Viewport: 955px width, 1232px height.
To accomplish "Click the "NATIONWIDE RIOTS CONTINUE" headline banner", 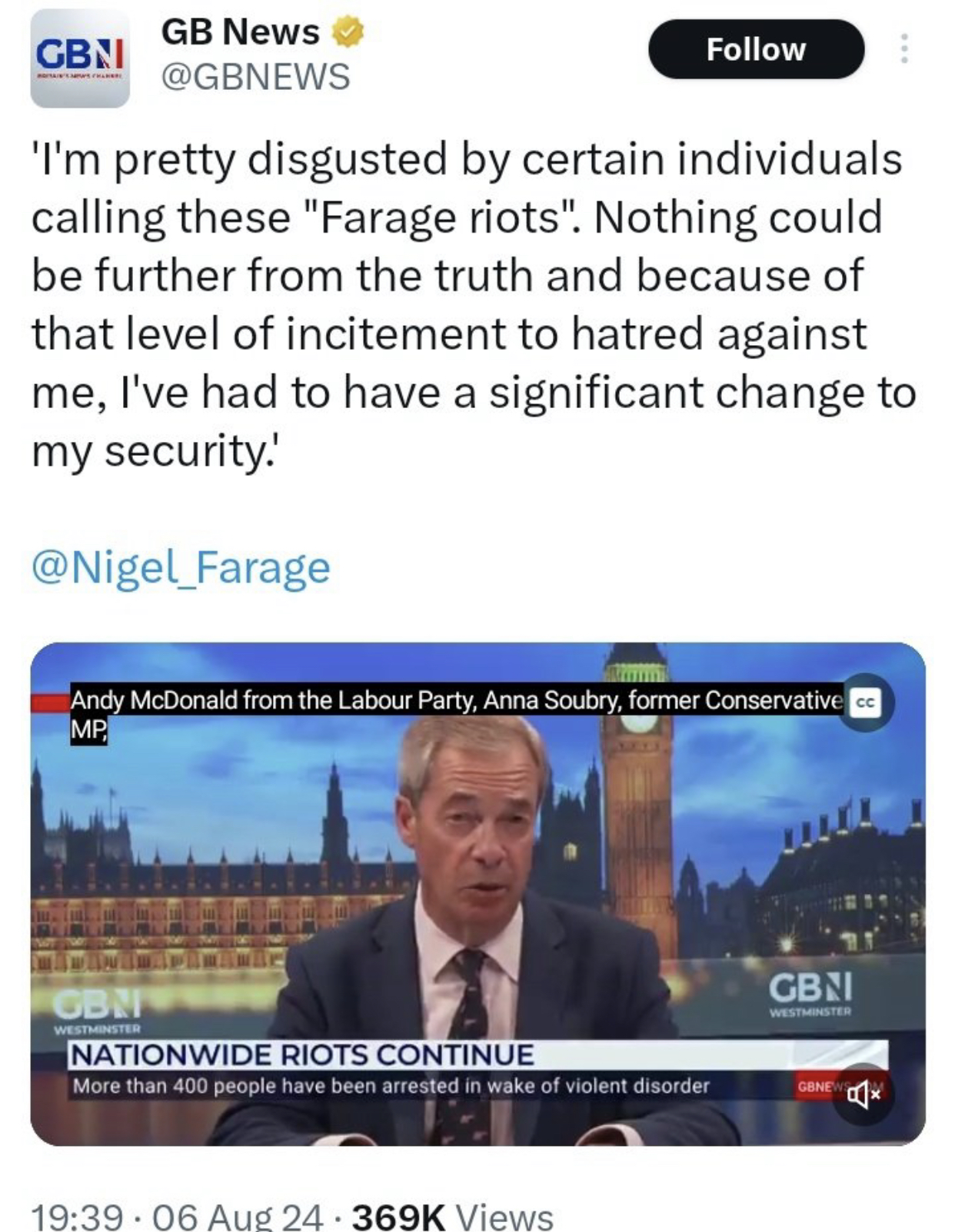I will pos(303,1054).
